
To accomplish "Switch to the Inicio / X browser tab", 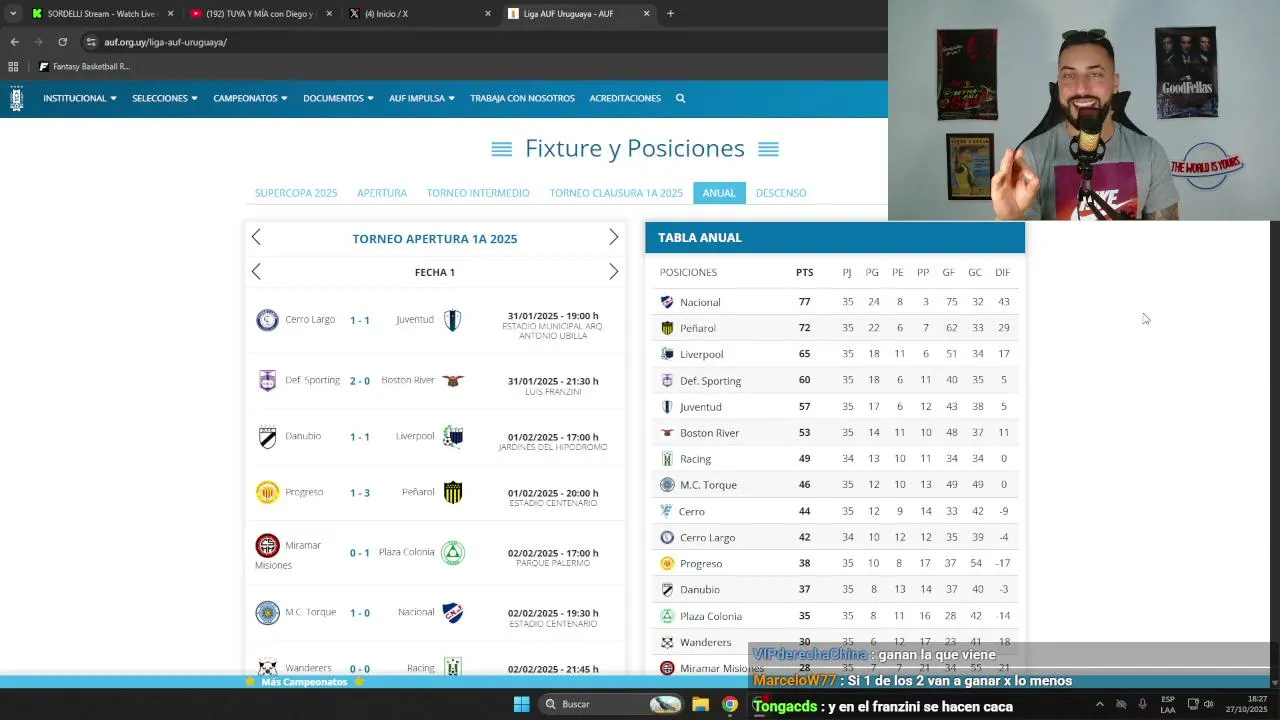I will [x=420, y=14].
